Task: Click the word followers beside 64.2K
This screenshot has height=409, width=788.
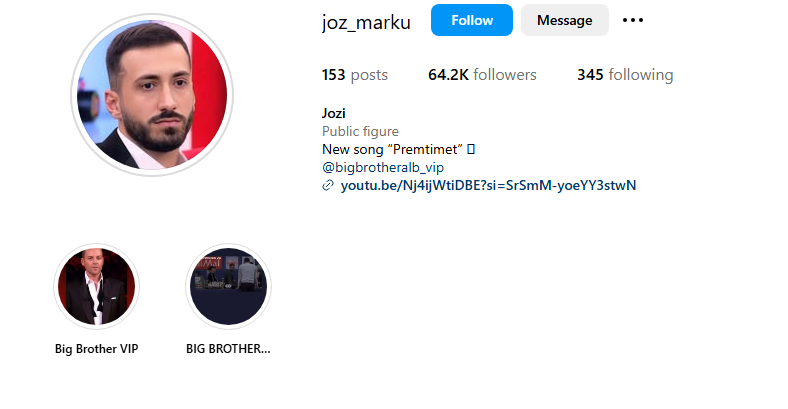Action: tap(505, 75)
